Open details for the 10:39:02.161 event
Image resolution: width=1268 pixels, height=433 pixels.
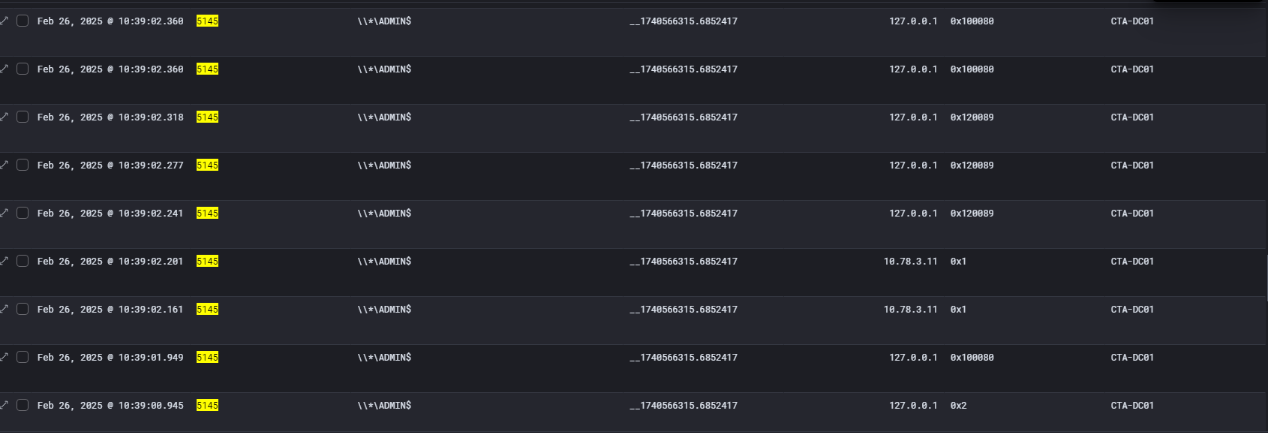point(3,309)
